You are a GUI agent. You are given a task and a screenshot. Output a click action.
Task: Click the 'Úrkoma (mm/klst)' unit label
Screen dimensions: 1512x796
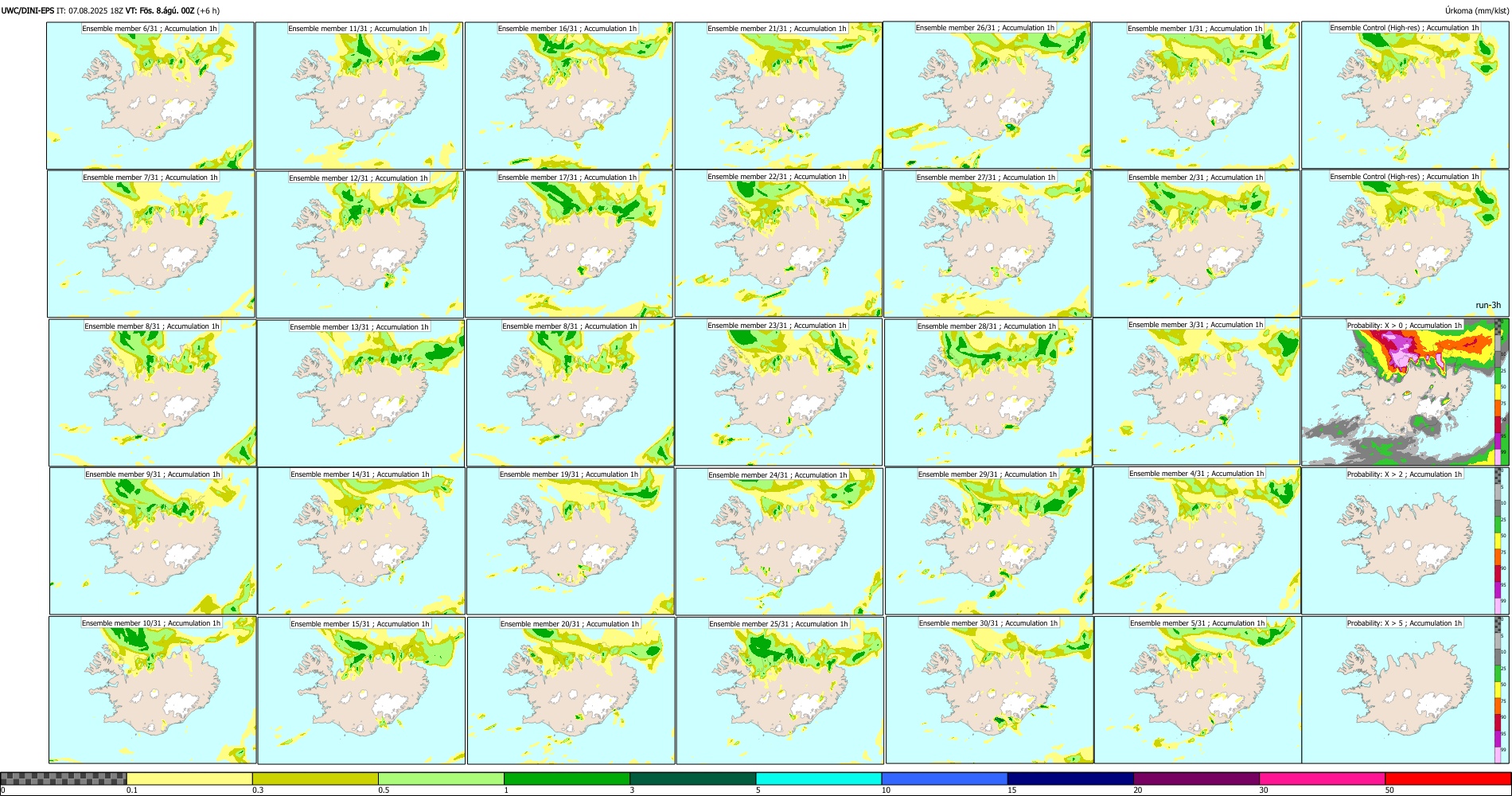(1476, 11)
